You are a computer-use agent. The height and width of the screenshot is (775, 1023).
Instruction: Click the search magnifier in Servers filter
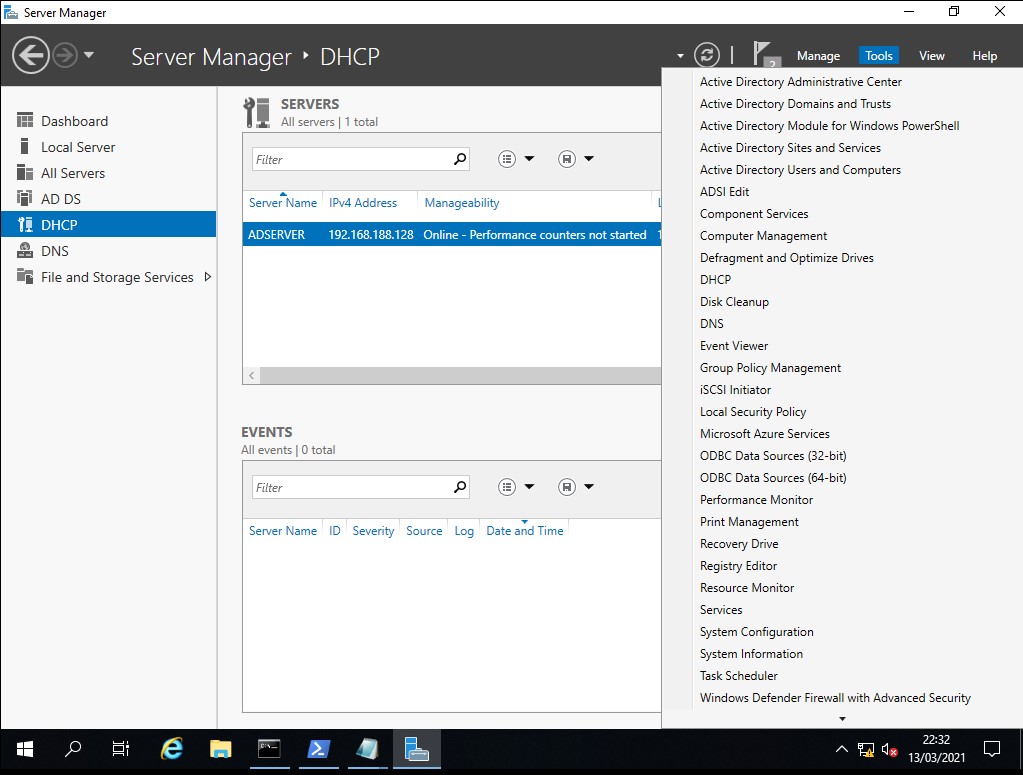pyautogui.click(x=460, y=159)
